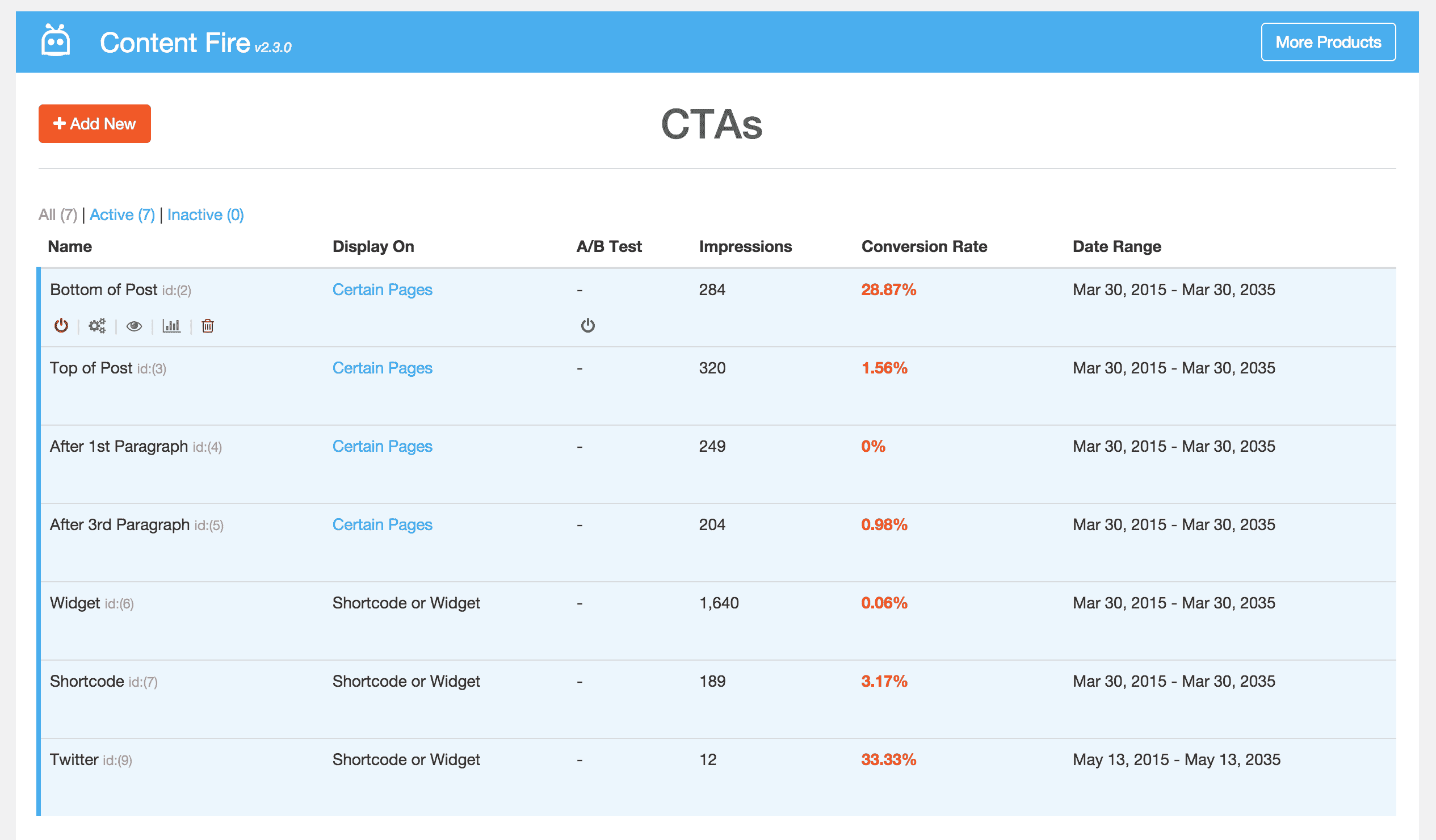Click 0.98% conversion rate
Screen dimensions: 1436x840
tap(884, 525)
